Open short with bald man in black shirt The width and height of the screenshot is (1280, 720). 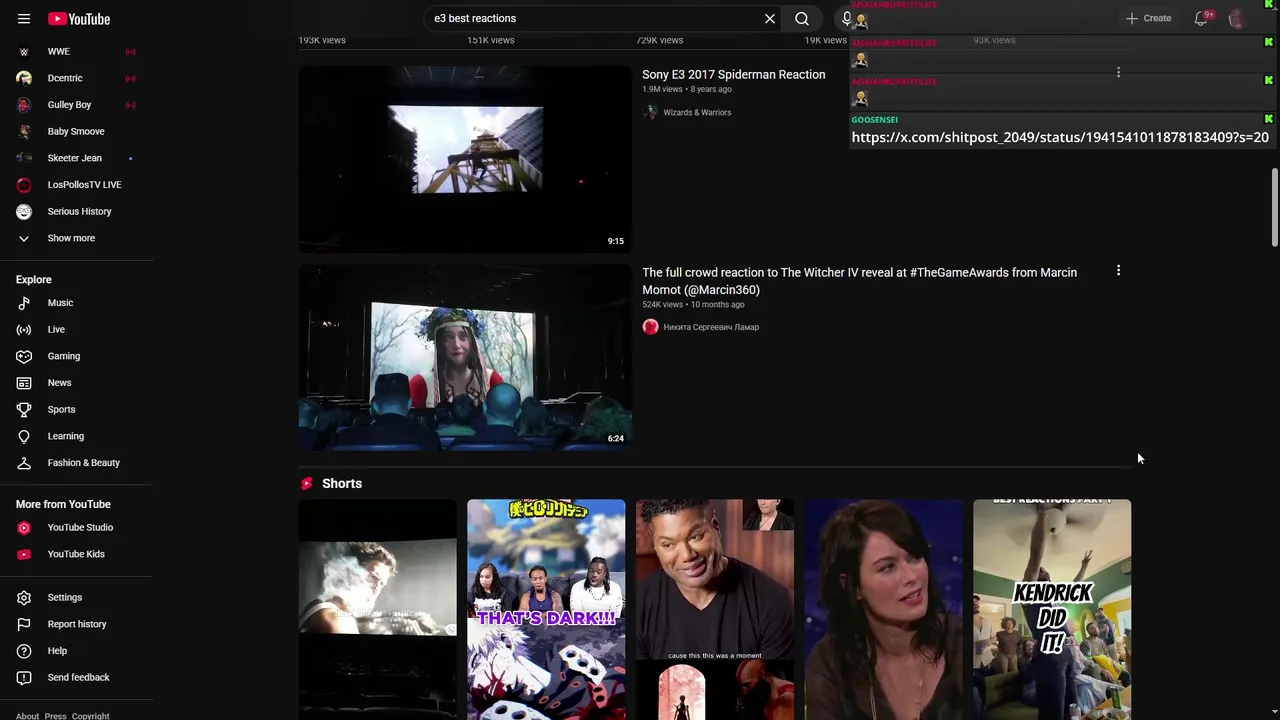(x=715, y=609)
